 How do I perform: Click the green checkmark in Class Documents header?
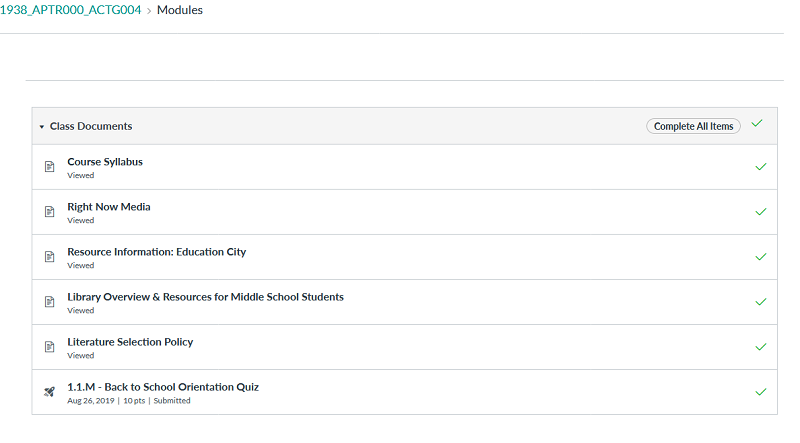pyautogui.click(x=757, y=124)
